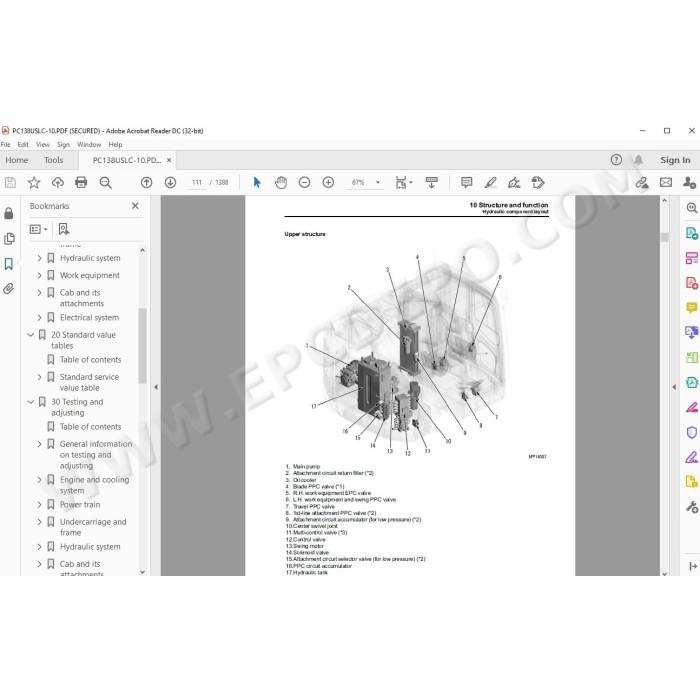Open the security lock panel
This screenshot has height=700, width=700.
(x=8, y=213)
